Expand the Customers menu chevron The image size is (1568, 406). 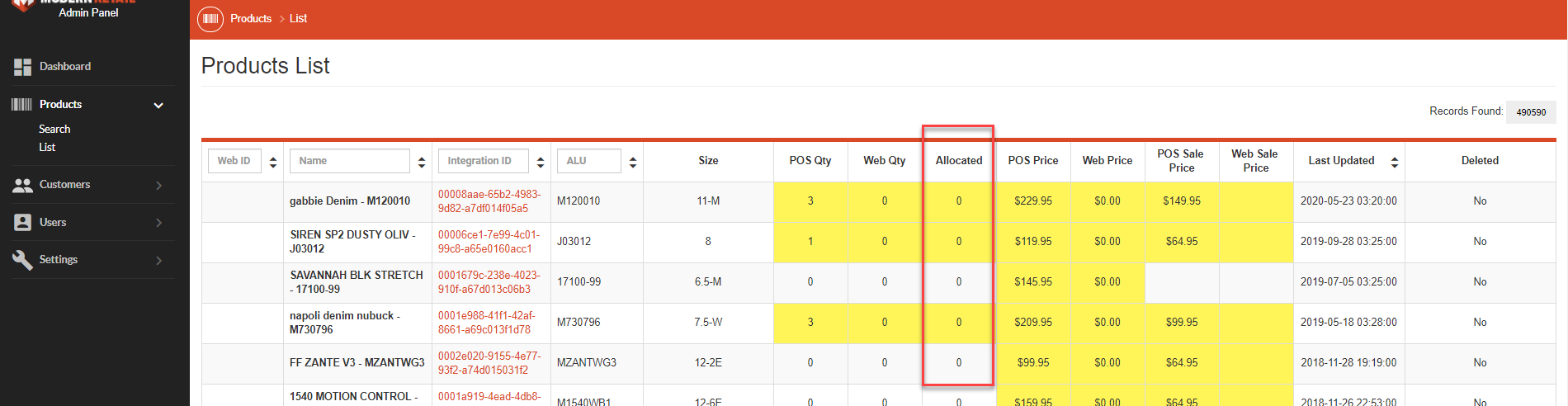159,186
